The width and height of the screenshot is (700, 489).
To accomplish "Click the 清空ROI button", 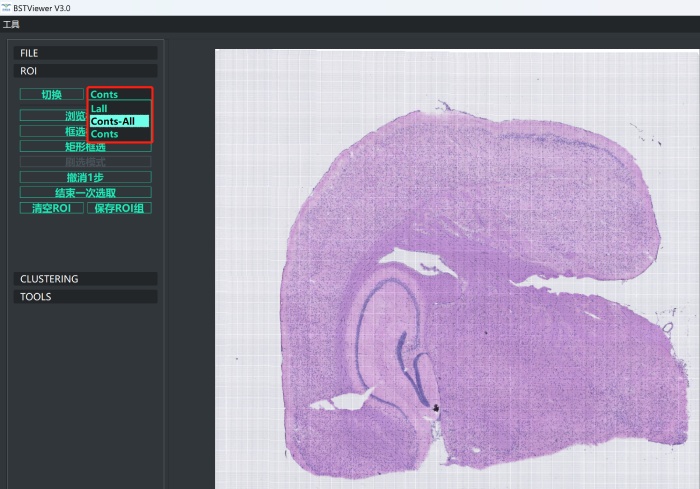I will (x=51, y=208).
